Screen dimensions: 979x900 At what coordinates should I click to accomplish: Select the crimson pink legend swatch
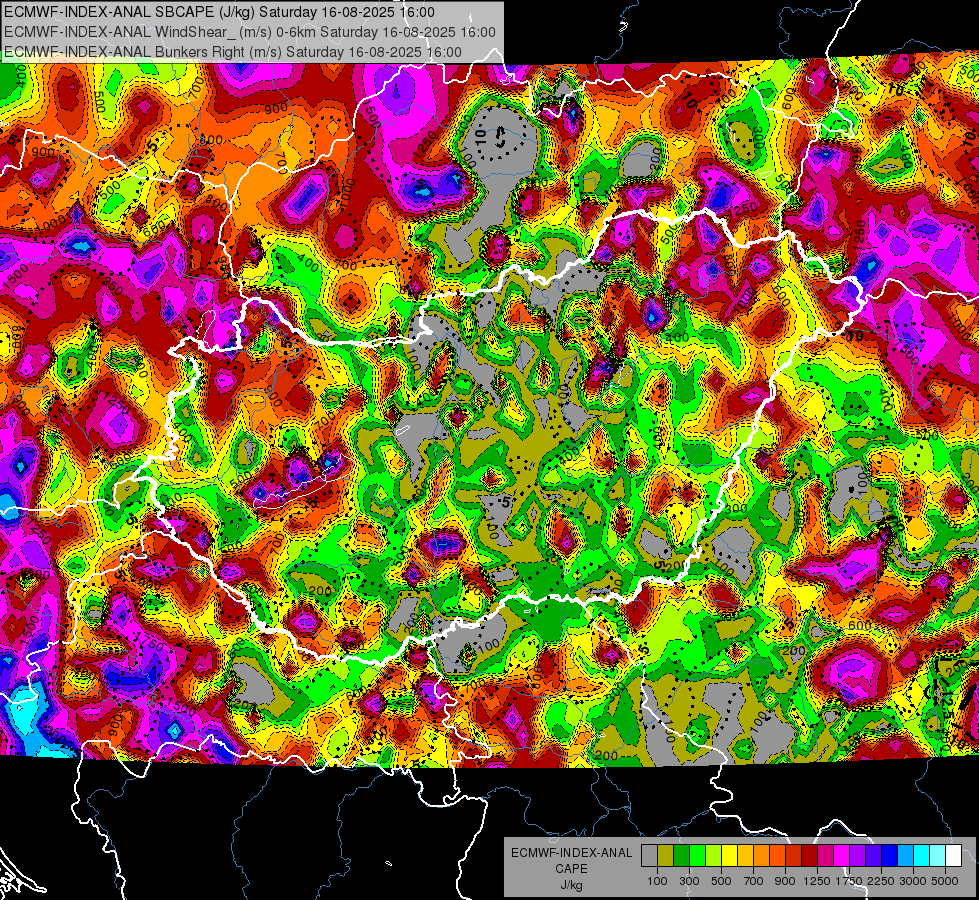tap(825, 856)
